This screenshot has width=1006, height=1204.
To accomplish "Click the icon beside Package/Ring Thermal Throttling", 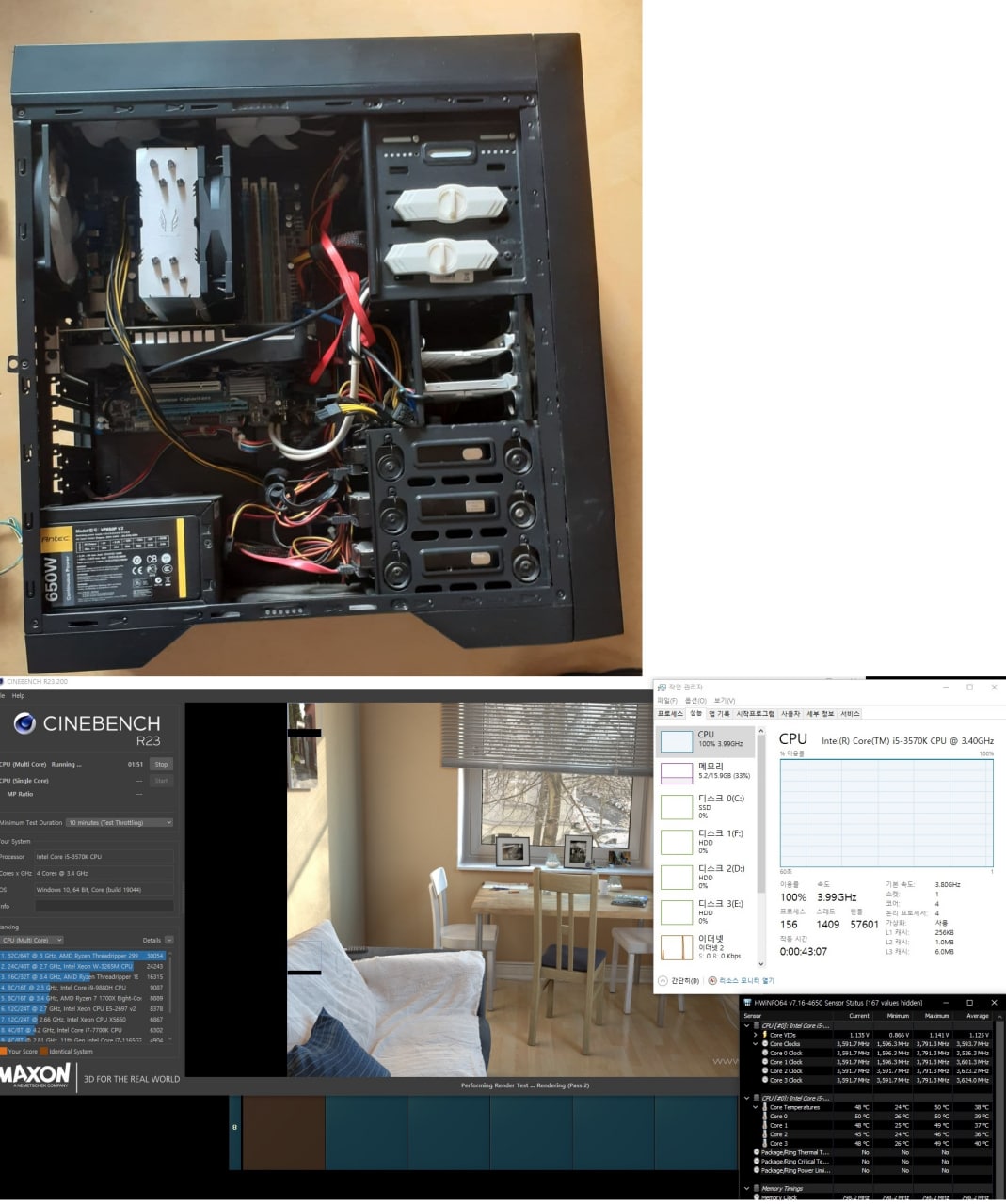I will coord(757,1152).
